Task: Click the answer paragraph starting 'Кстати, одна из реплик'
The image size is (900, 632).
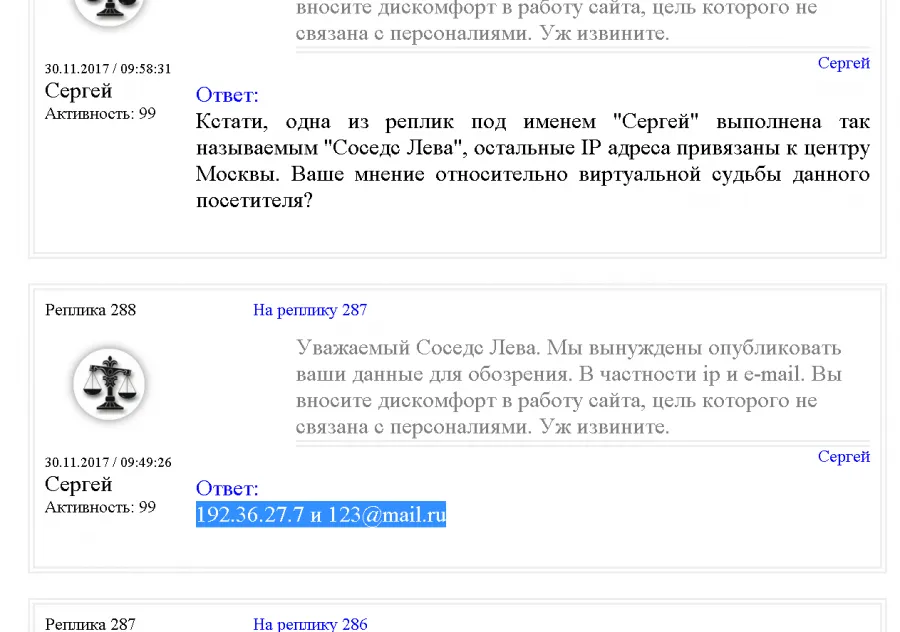Action: pyautogui.click(x=533, y=161)
